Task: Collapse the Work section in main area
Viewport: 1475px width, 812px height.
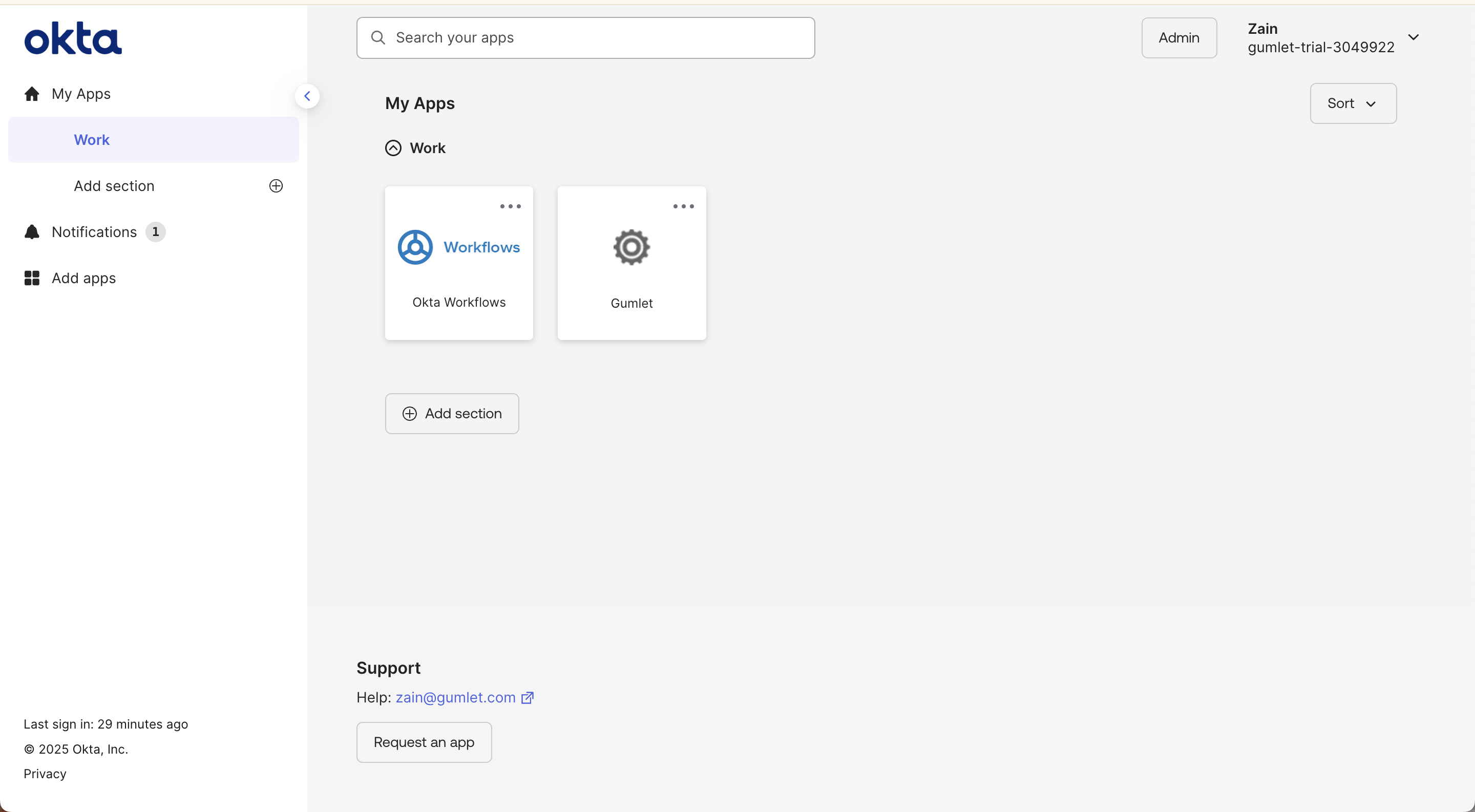Action: tap(393, 148)
